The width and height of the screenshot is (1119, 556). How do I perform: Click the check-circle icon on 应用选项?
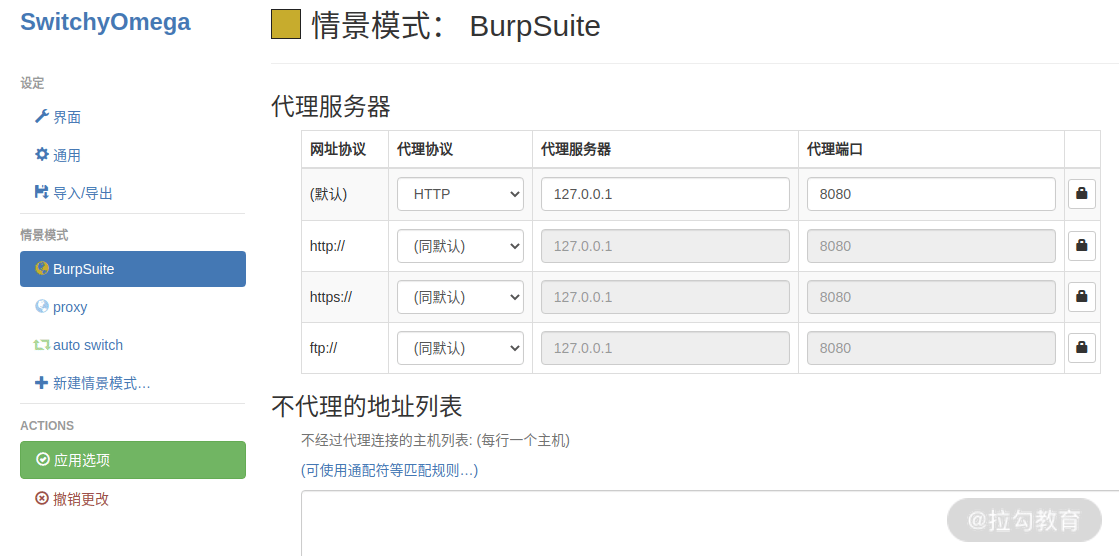(43, 460)
